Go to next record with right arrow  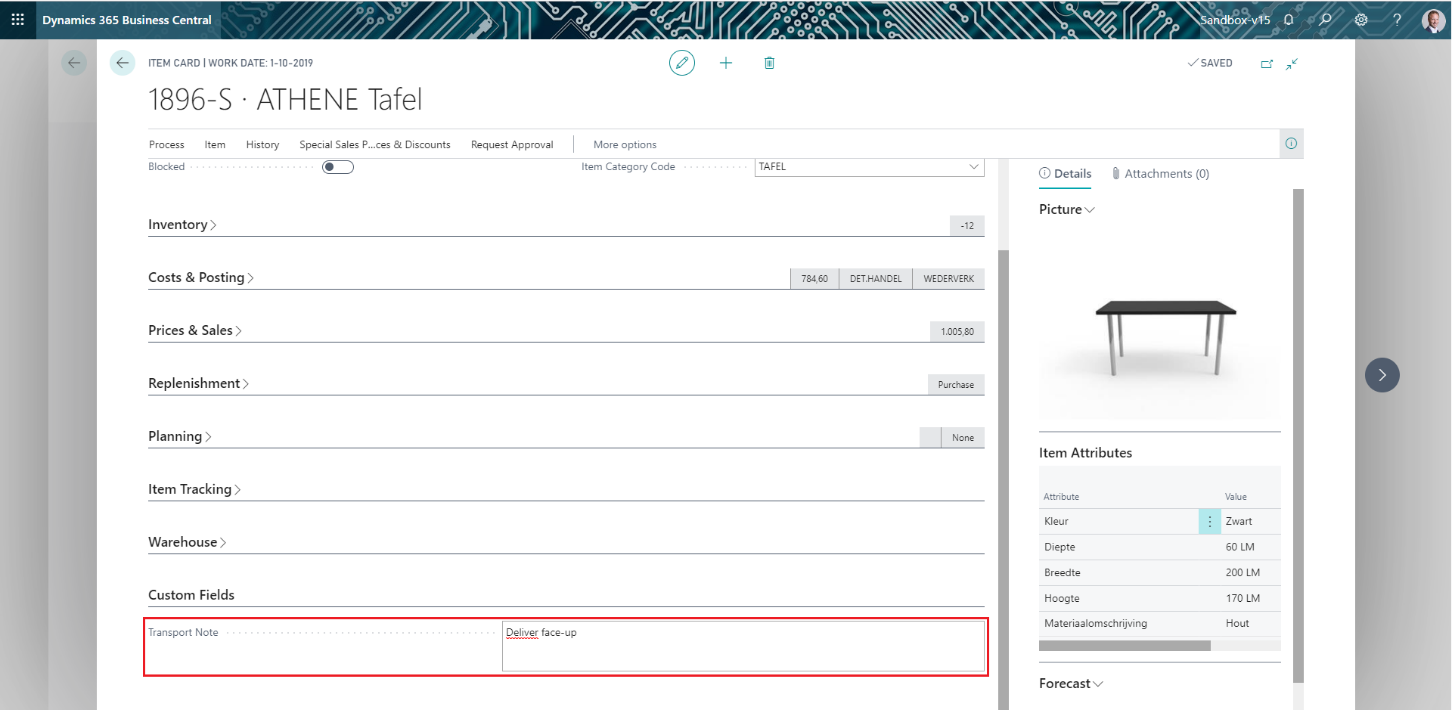coord(1382,375)
